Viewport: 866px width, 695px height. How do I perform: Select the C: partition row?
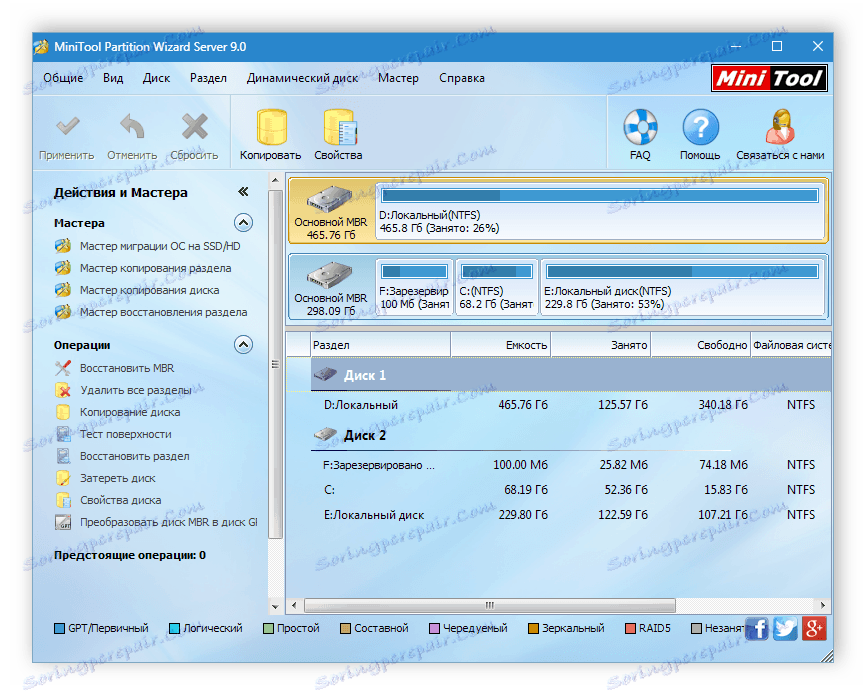click(558, 489)
